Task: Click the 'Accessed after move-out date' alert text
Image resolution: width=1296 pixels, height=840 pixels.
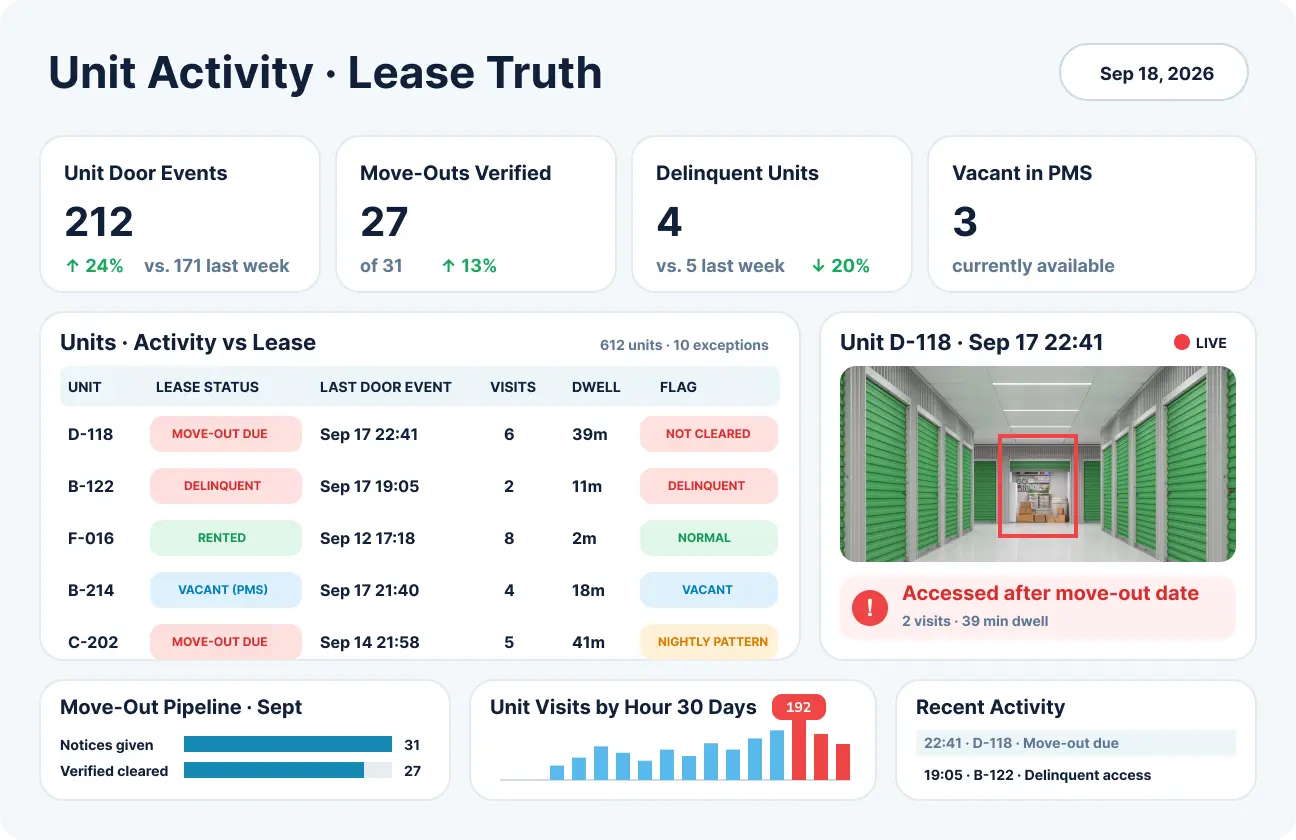Action: click(1050, 593)
